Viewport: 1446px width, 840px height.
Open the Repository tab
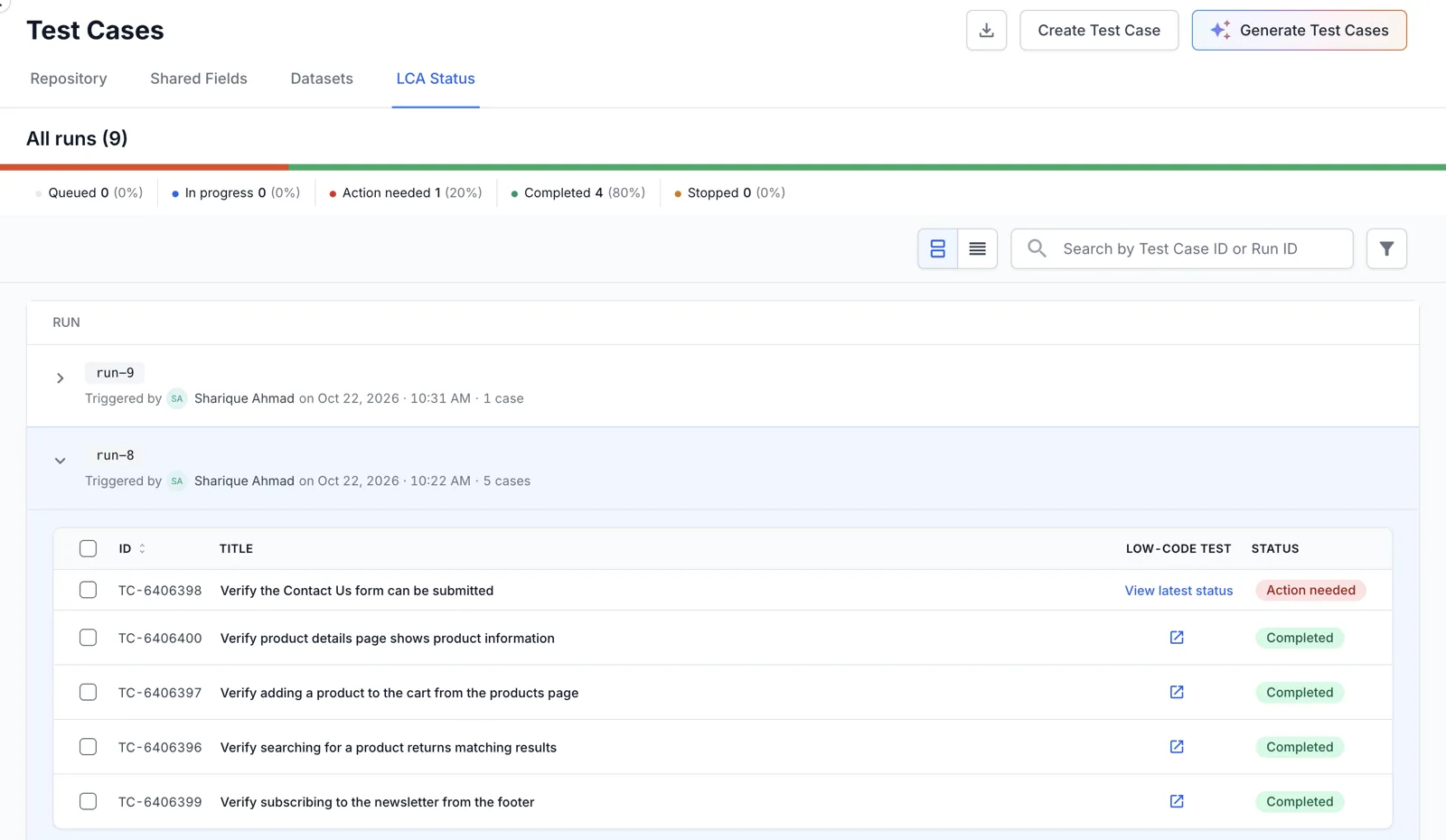pos(69,79)
